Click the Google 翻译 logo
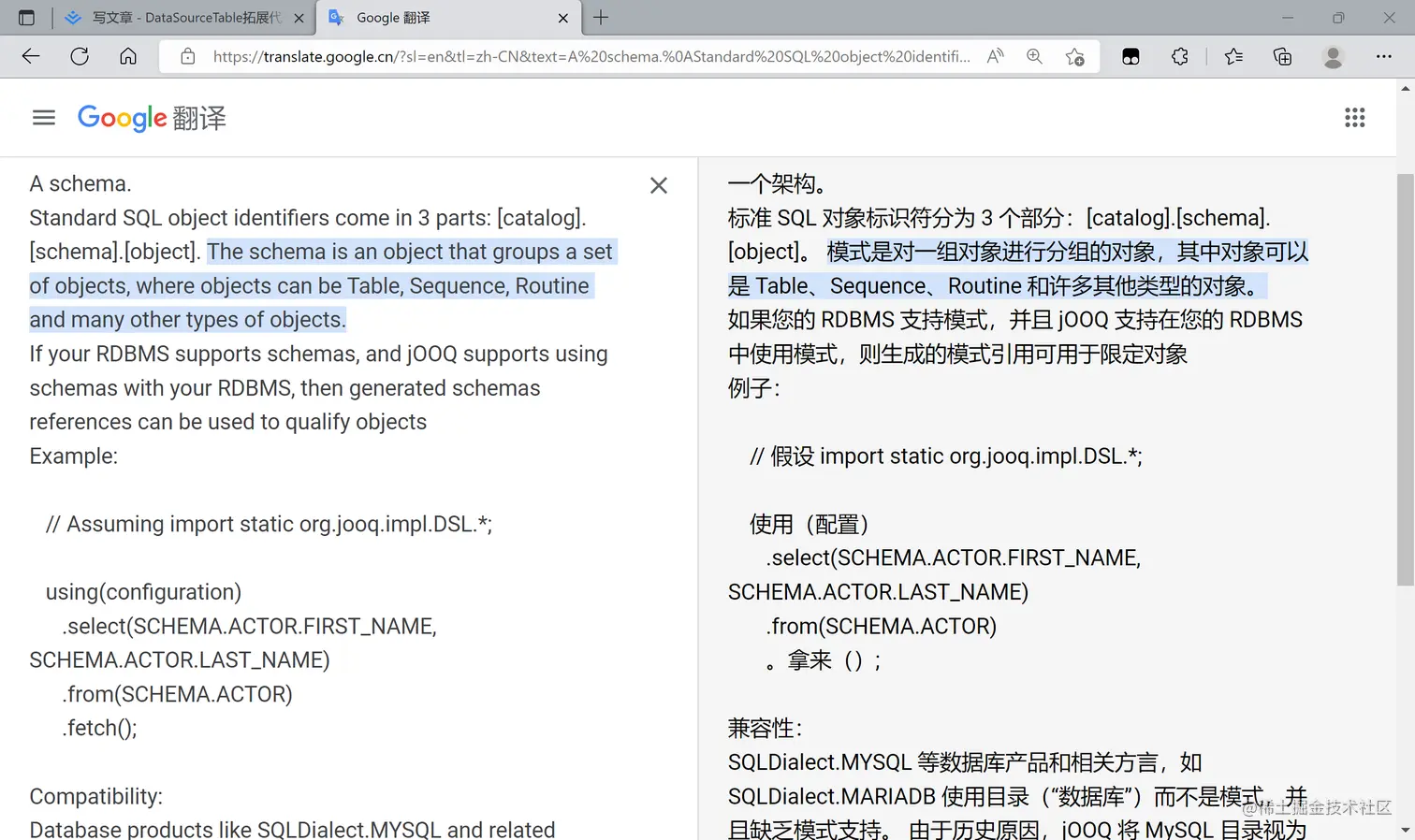This screenshot has width=1415, height=840. (152, 118)
